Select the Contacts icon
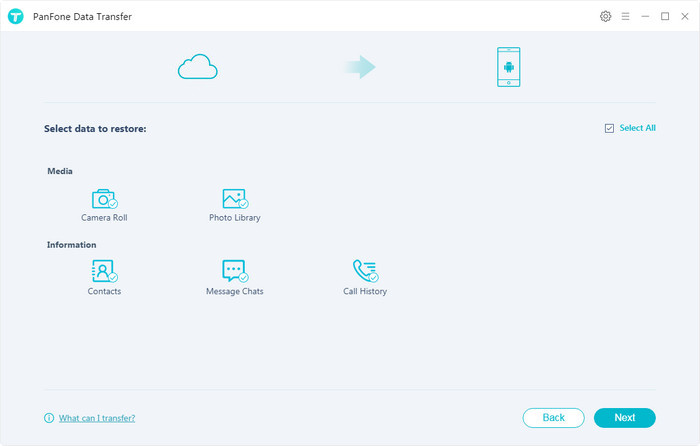This screenshot has width=700, height=446. pos(104,271)
